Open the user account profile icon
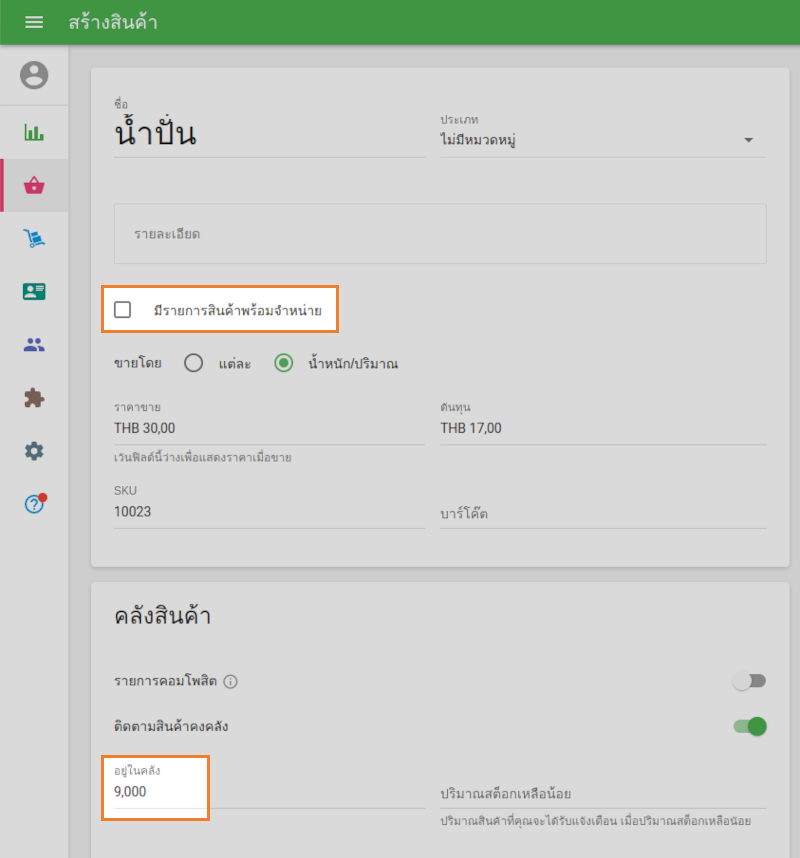Viewport: 800px width, 858px height. (34, 75)
